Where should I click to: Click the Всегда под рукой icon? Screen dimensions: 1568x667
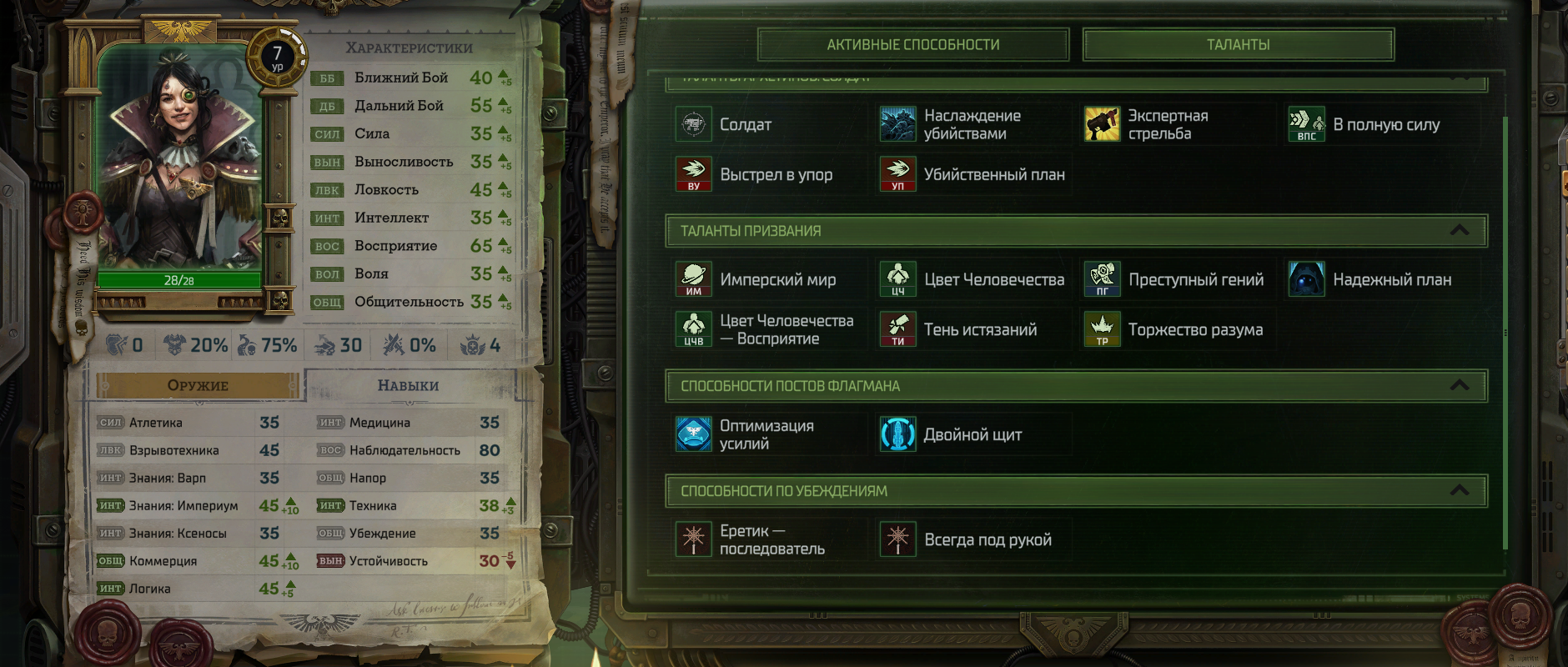pos(897,539)
